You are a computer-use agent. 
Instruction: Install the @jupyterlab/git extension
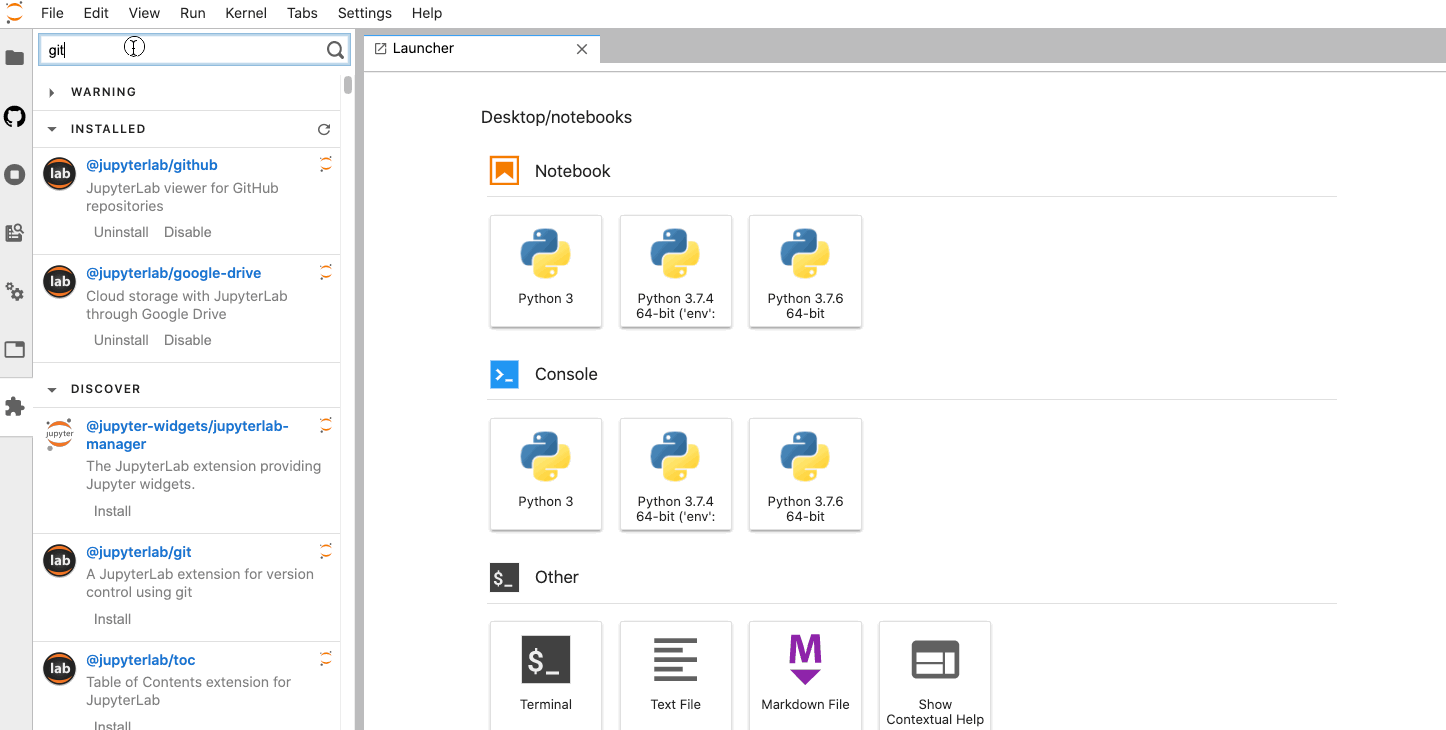click(x=112, y=619)
